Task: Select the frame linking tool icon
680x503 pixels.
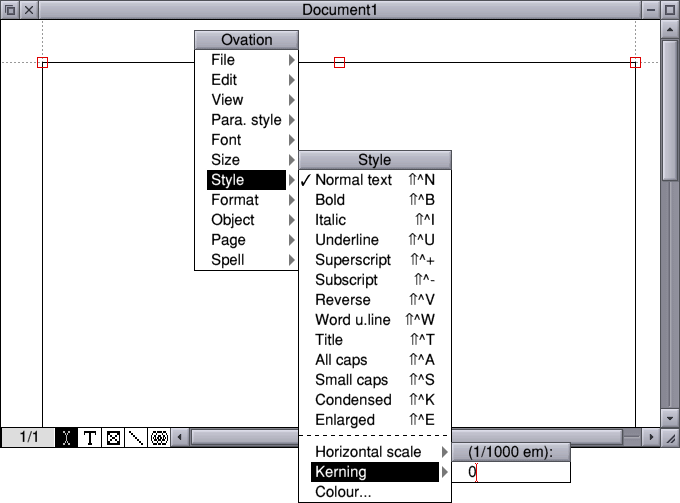Action: (159, 438)
